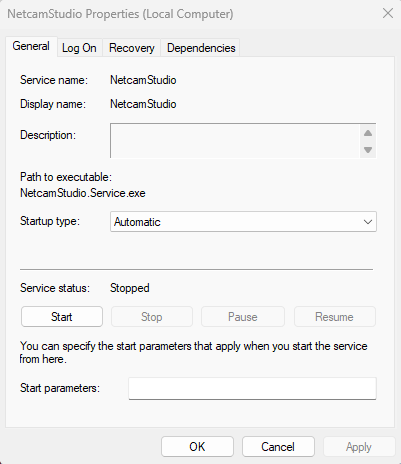Image resolution: width=401 pixels, height=464 pixels.
Task: Click inside the Description text box
Action: (x=235, y=141)
